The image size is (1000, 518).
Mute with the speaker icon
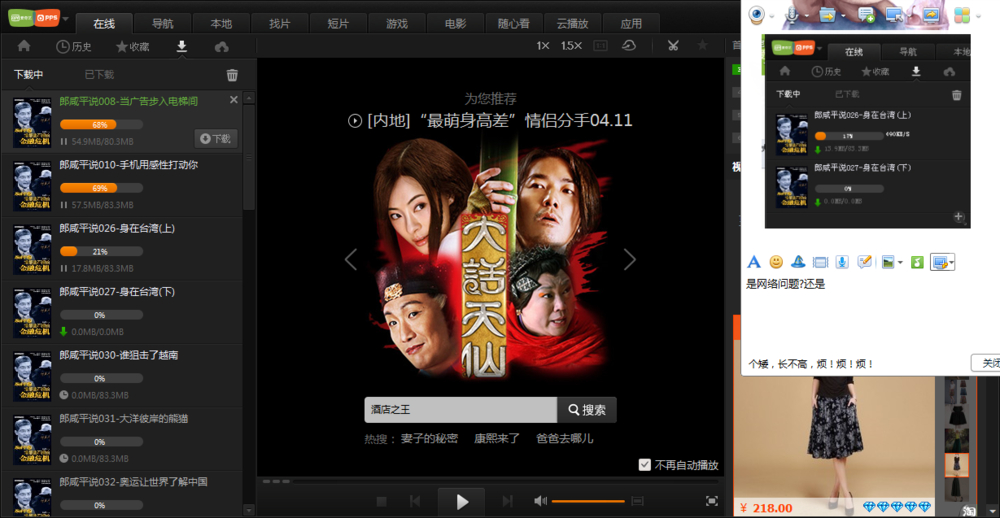(541, 501)
